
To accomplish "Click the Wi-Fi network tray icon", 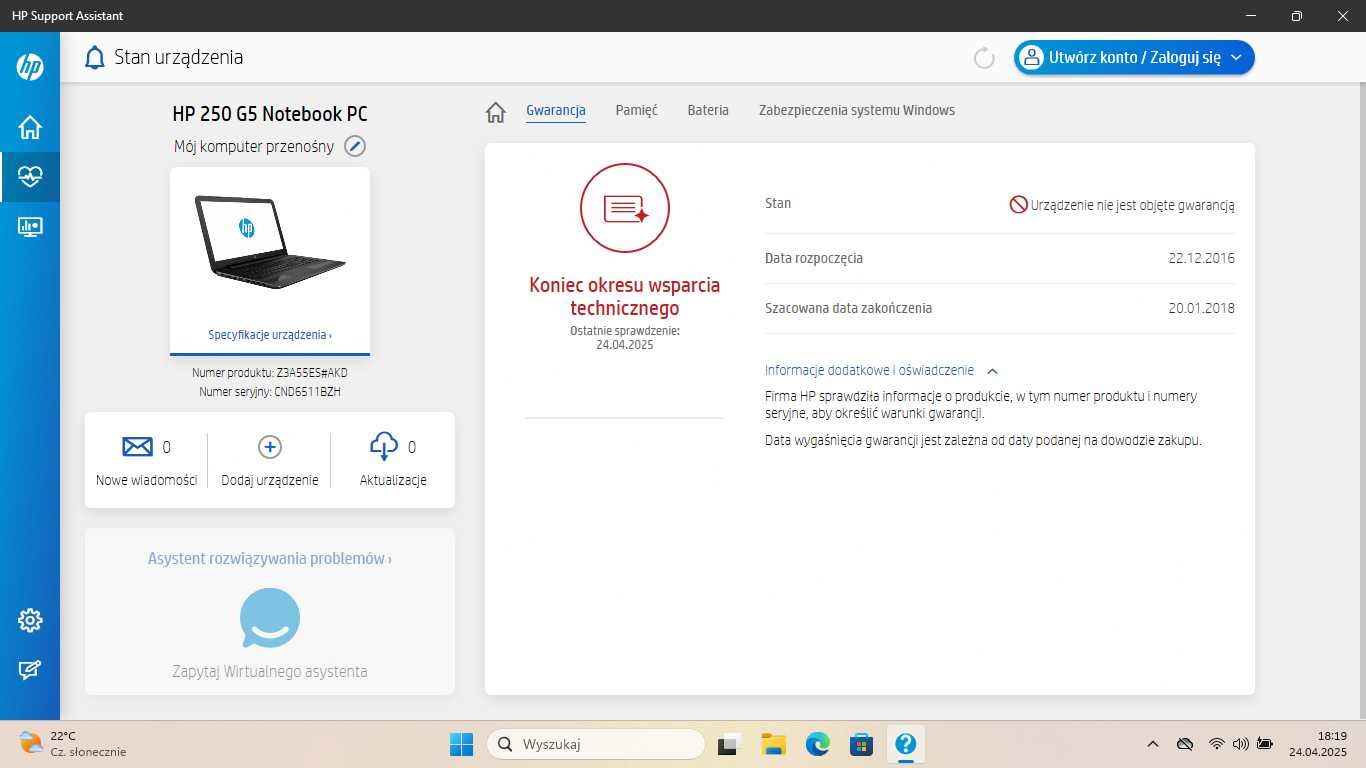I will click(1217, 744).
